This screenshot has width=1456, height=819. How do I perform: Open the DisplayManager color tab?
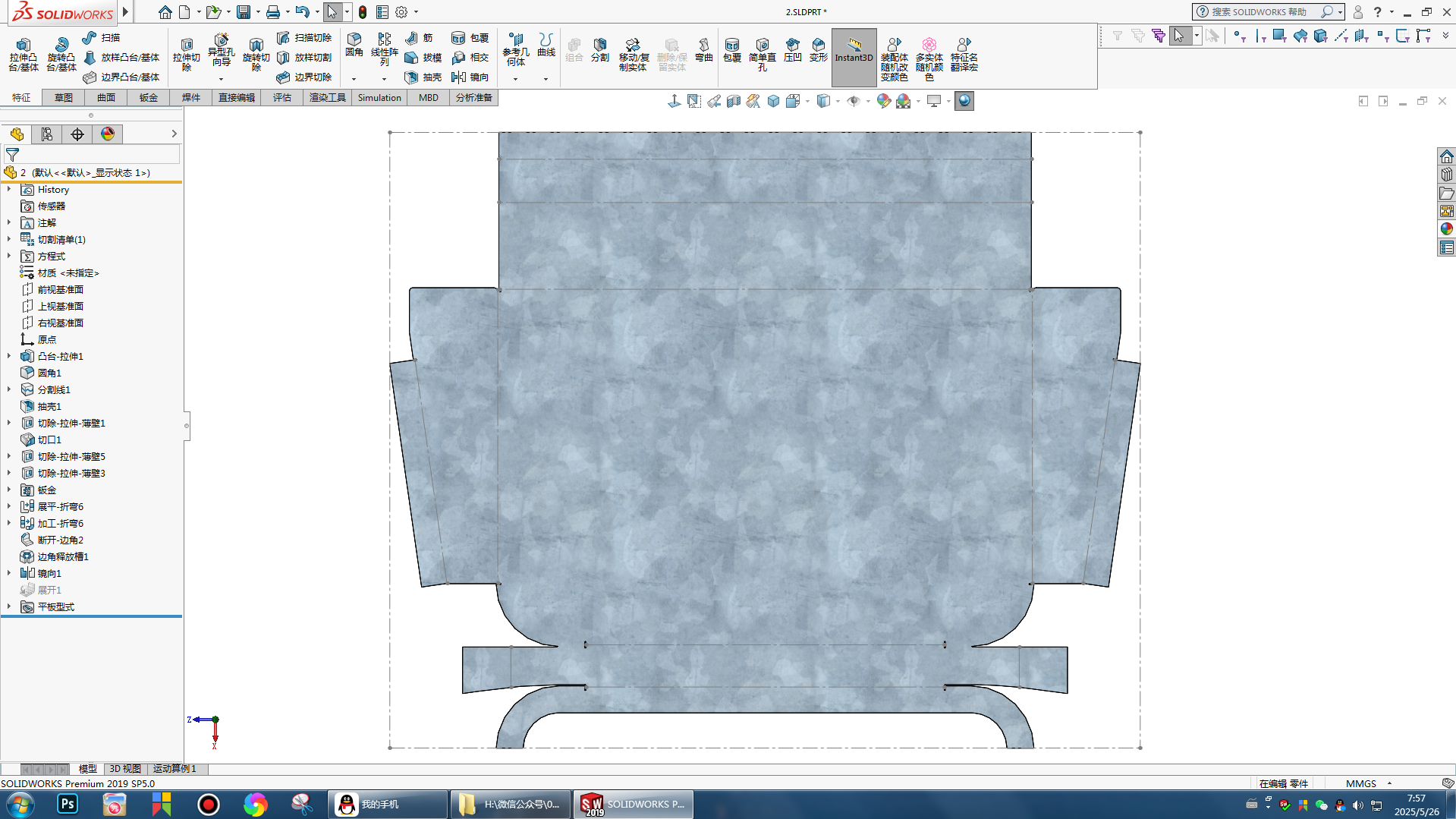(108, 134)
